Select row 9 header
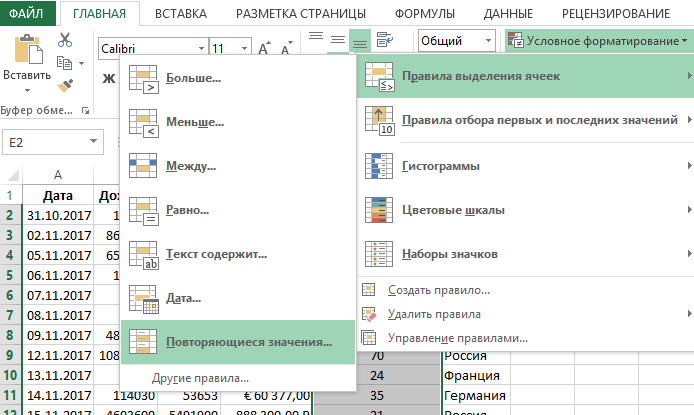694x415 pixels. tap(10, 355)
